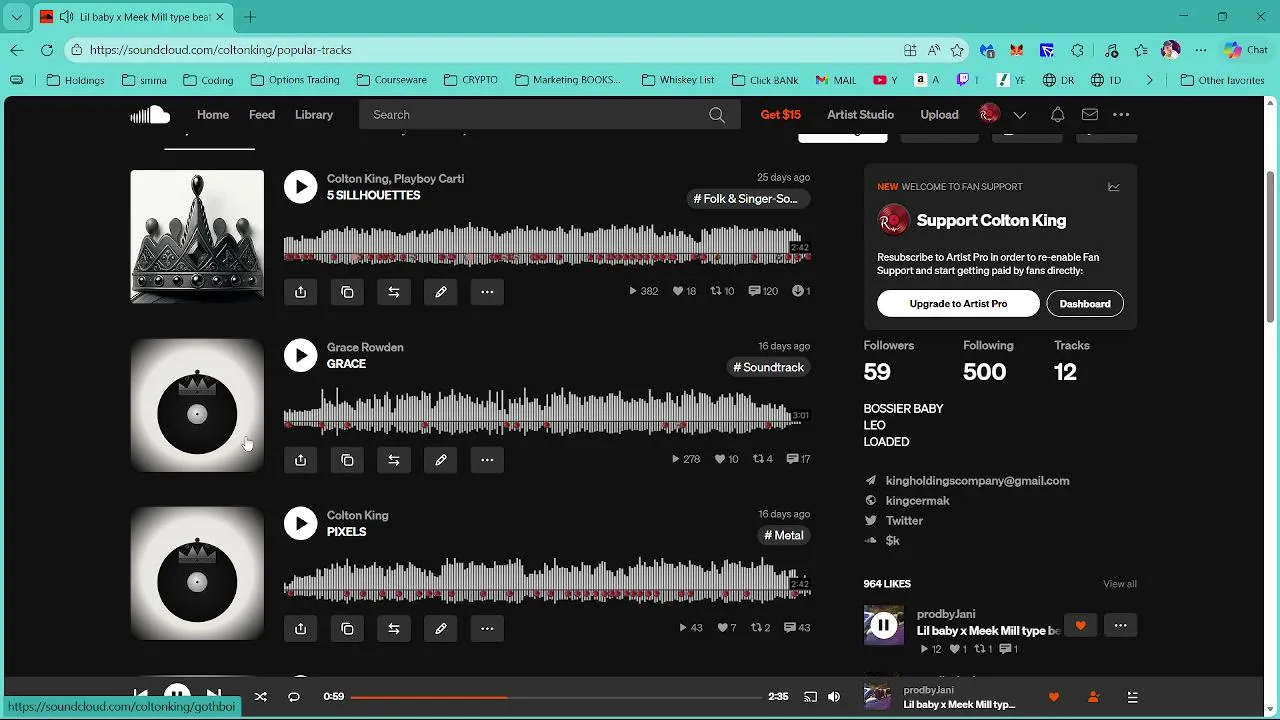Click the Folk & Singer-So... tag
Image resolution: width=1280 pixels, height=720 pixels.
pyautogui.click(x=746, y=199)
